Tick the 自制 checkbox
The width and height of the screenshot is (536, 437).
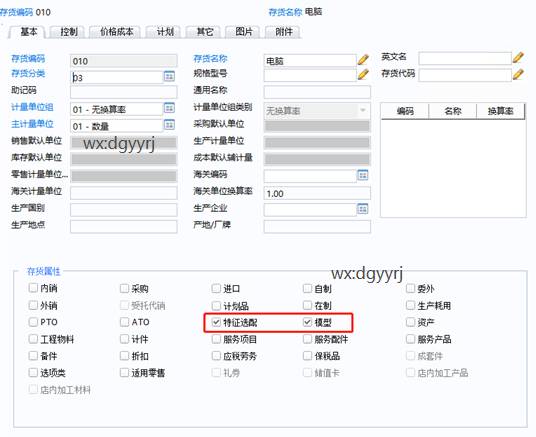[x=307, y=289]
